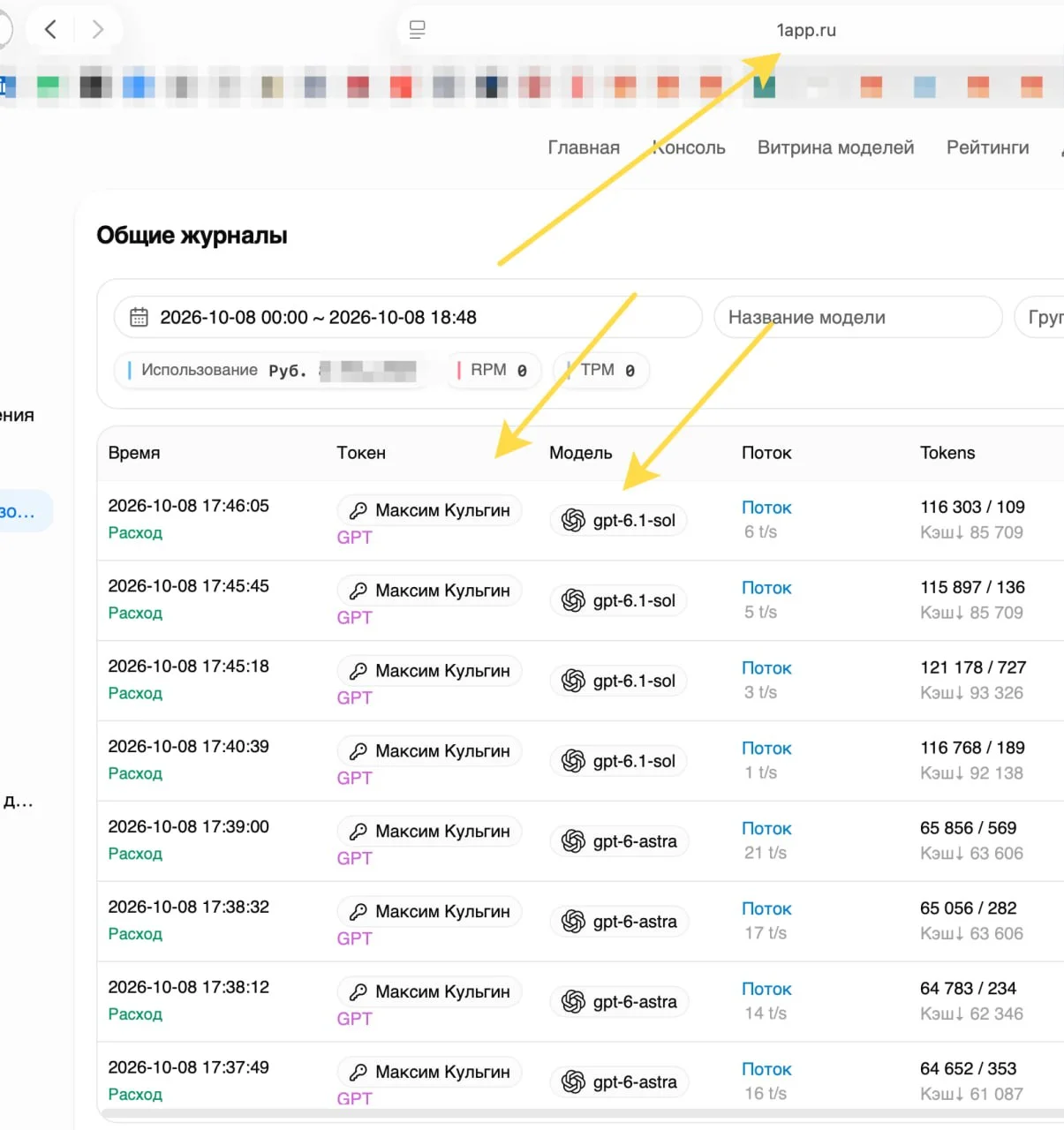The height and width of the screenshot is (1130, 1064).
Task: Click the key icon in the 17:46:05 row
Action: tap(358, 510)
